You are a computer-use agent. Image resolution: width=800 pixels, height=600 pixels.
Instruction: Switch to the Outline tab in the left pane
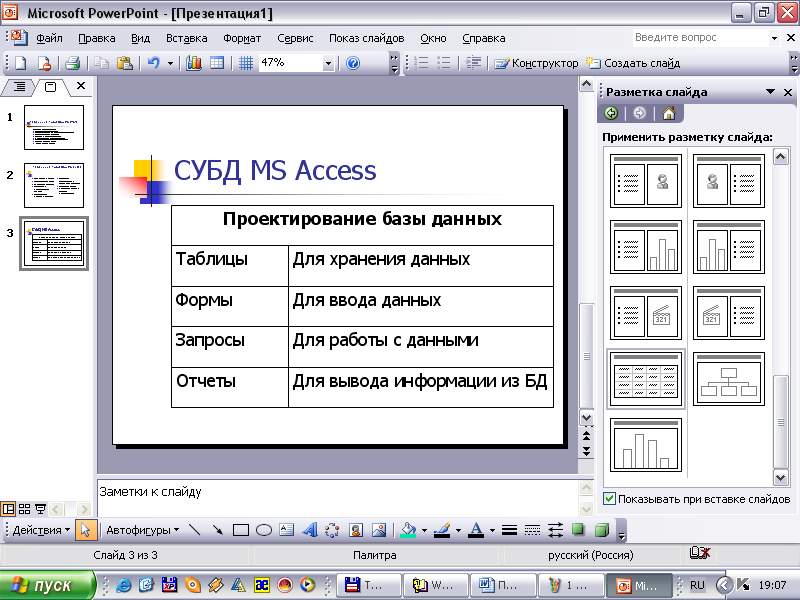(19, 87)
